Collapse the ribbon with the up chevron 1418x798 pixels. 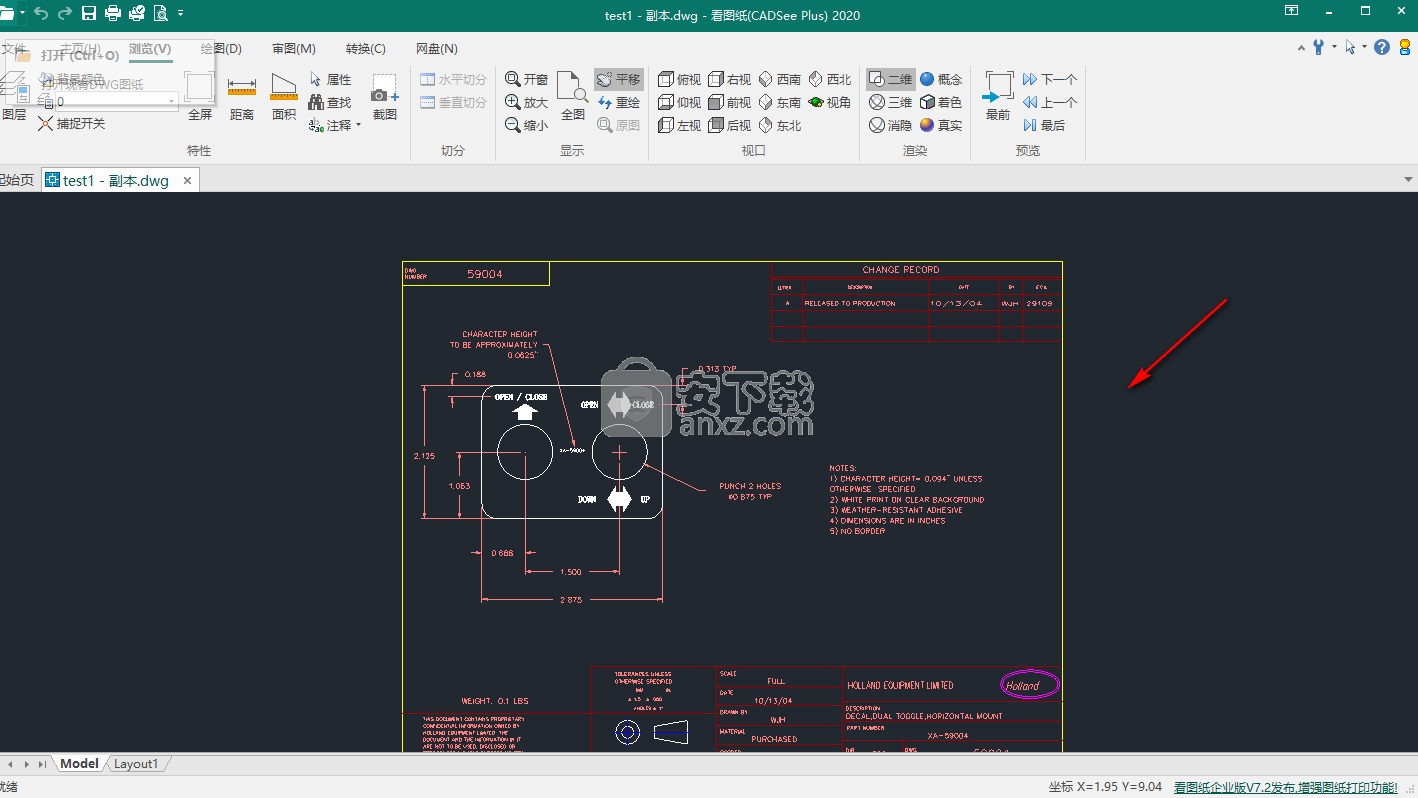pos(1301,47)
